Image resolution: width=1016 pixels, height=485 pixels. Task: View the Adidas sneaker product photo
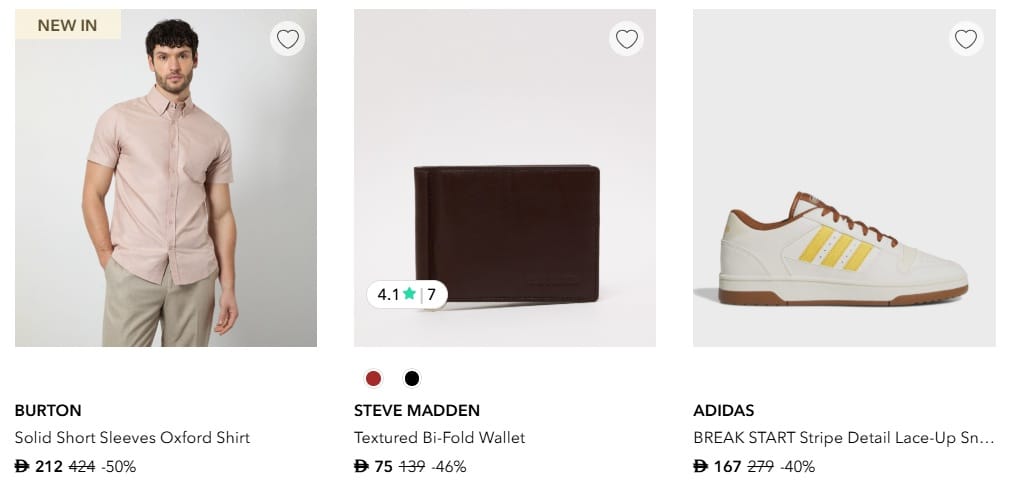tap(844, 245)
